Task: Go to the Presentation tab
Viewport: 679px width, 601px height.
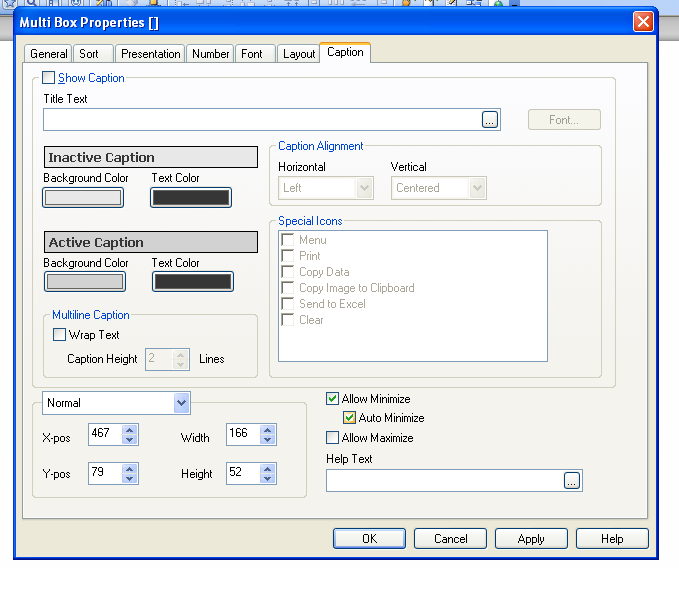Action: pos(150,54)
